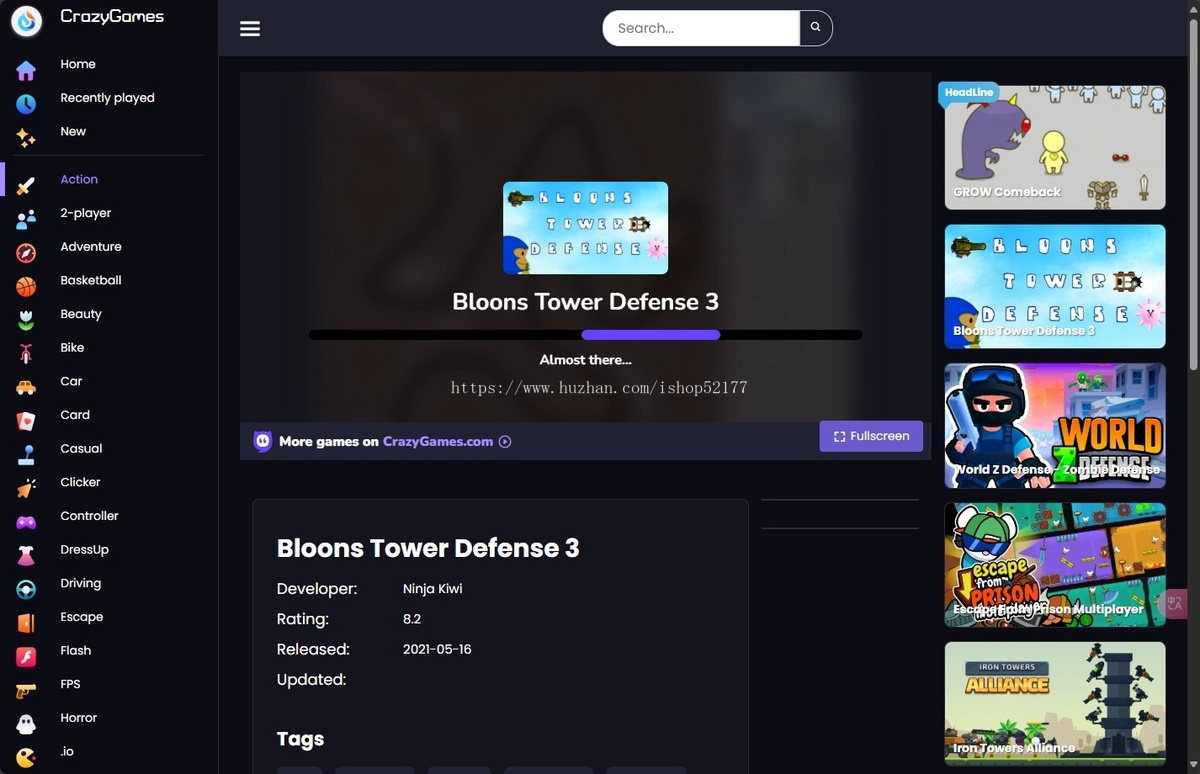The image size is (1200, 774).
Task: Click the 2021-05-16 release date
Action: [437, 649]
